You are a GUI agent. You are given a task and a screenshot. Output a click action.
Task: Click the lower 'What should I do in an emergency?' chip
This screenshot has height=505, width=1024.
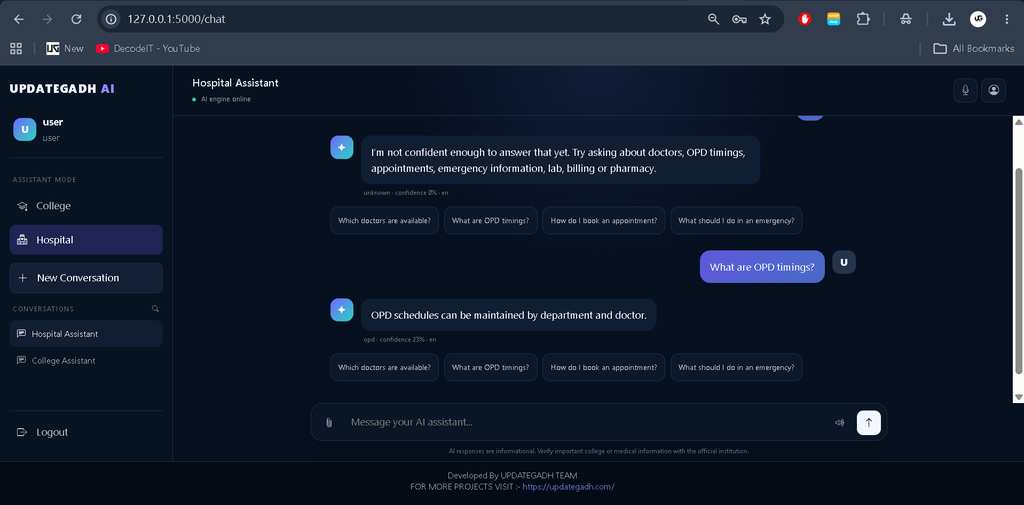736,367
